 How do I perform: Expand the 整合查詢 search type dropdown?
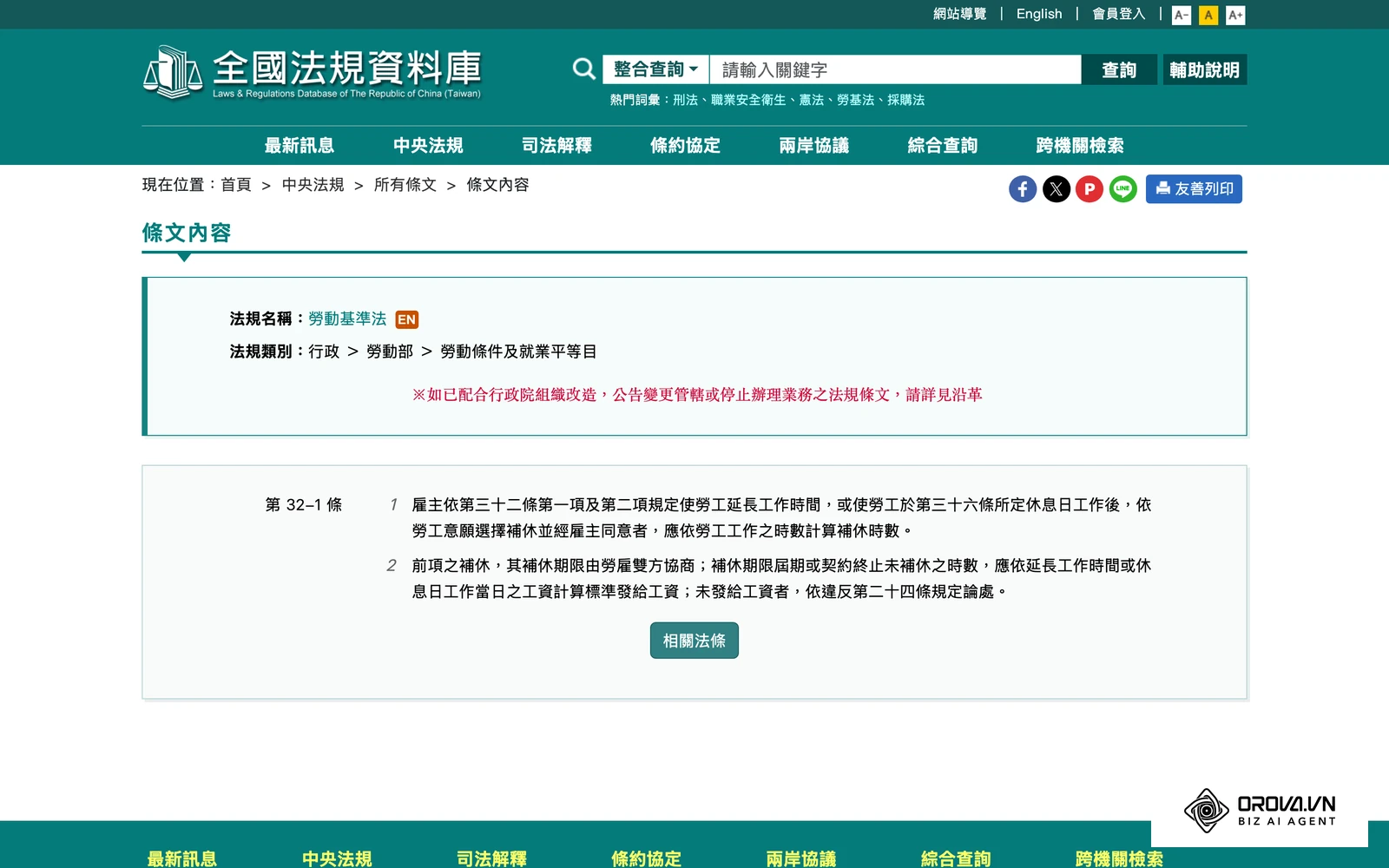click(655, 69)
